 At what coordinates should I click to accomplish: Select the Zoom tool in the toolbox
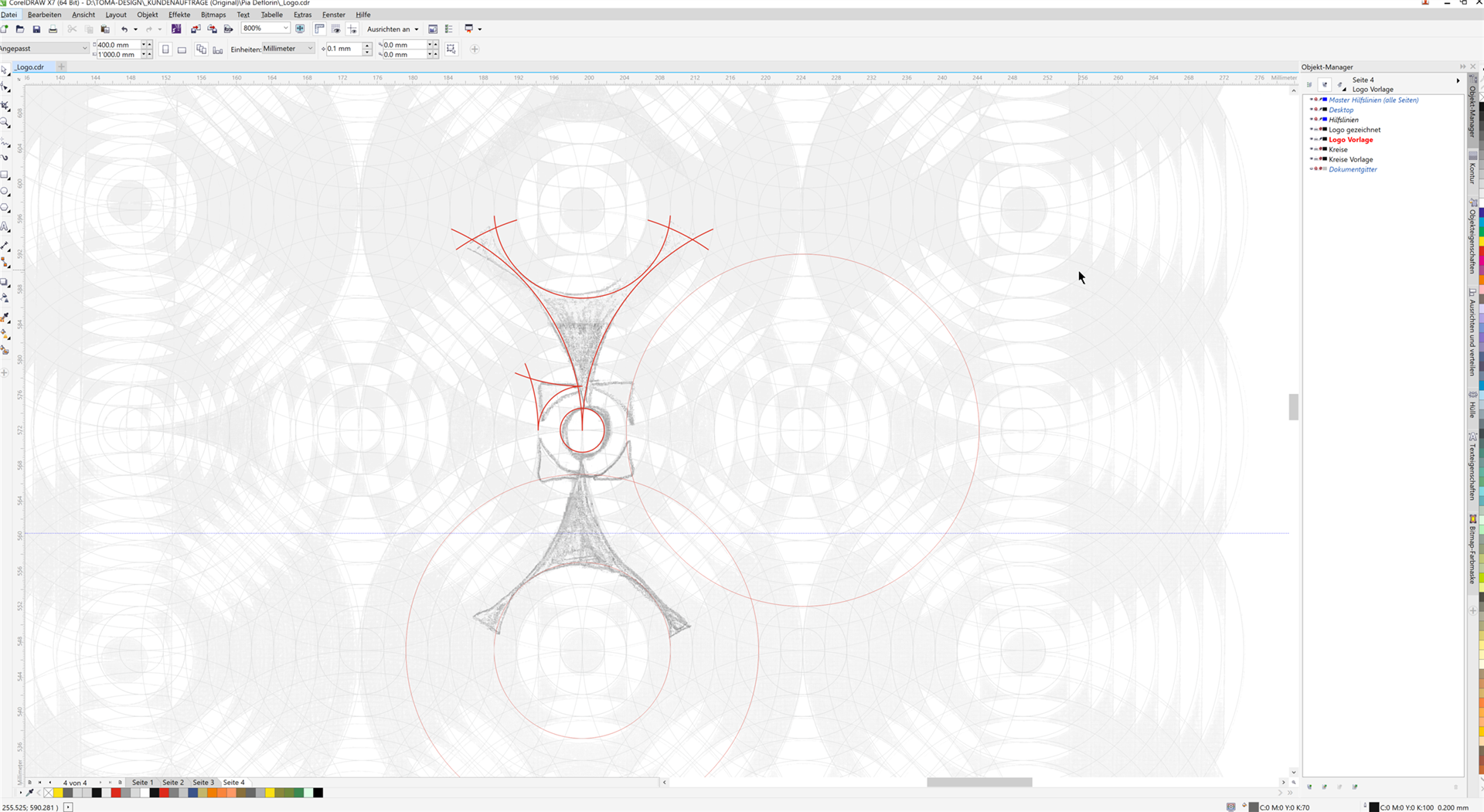5,123
